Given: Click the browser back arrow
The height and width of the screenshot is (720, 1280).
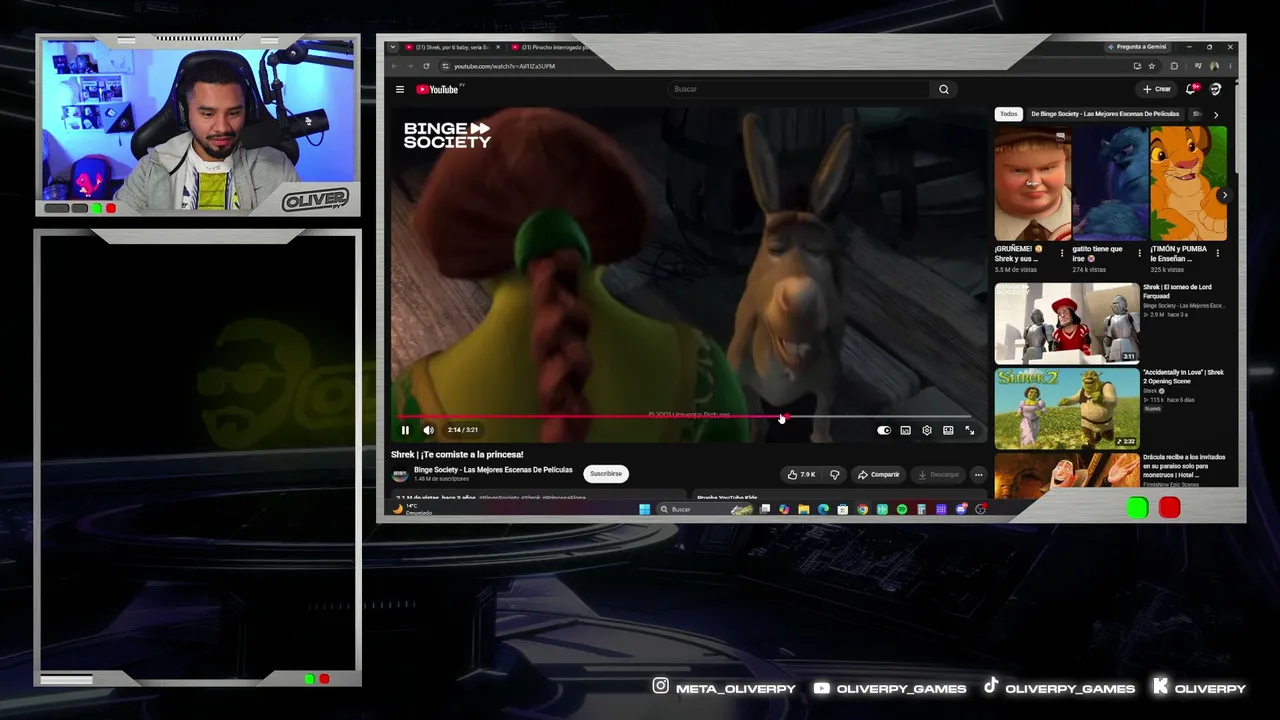Looking at the screenshot, I should point(394,66).
